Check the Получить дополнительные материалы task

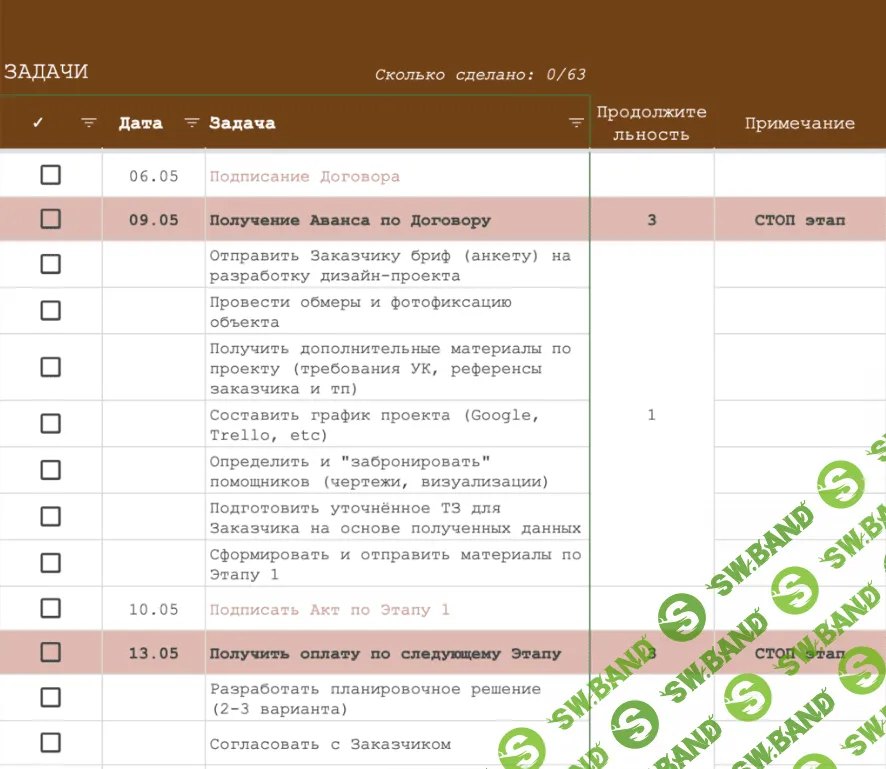pos(51,367)
